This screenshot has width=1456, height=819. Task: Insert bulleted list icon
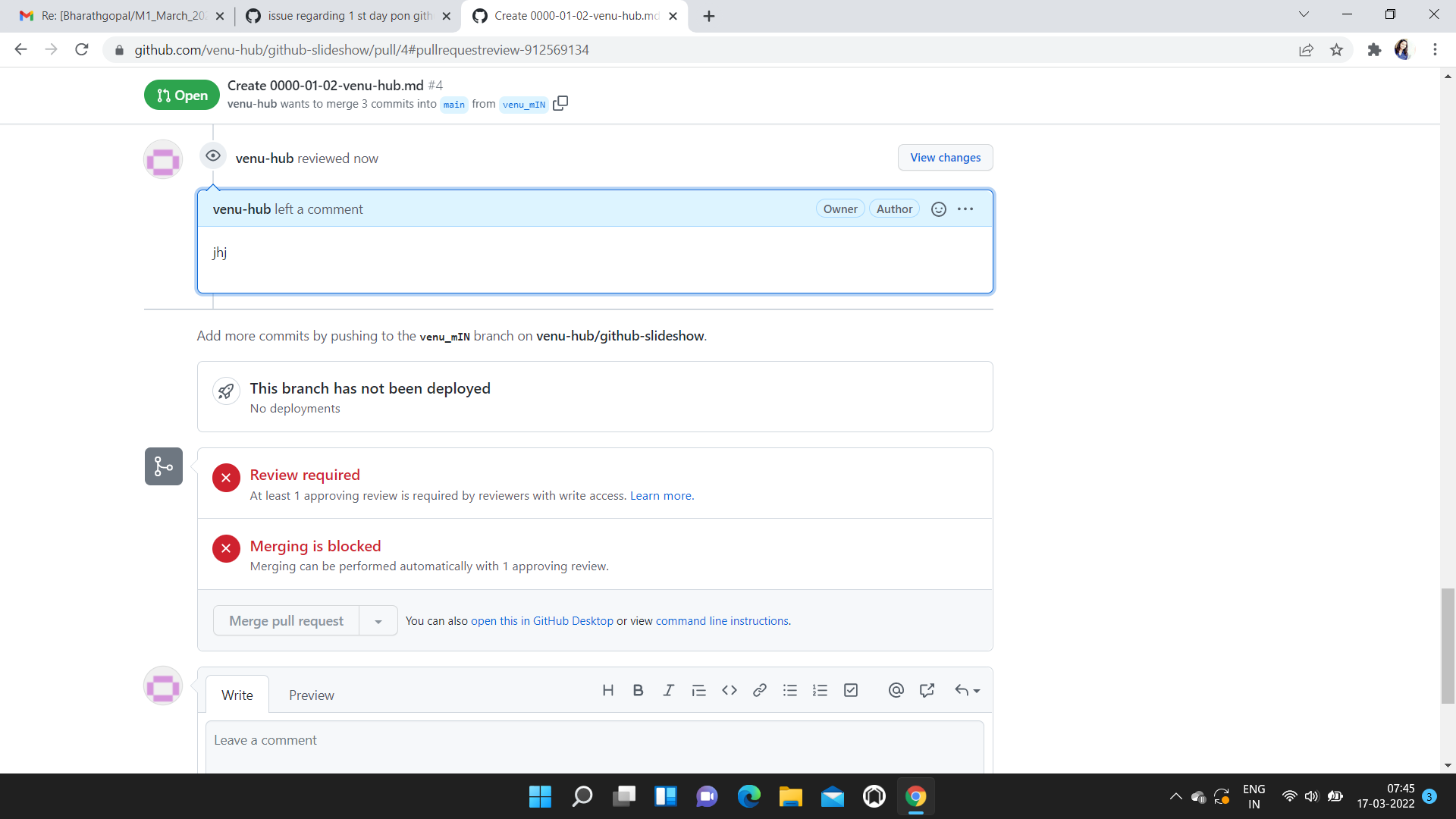coord(789,690)
